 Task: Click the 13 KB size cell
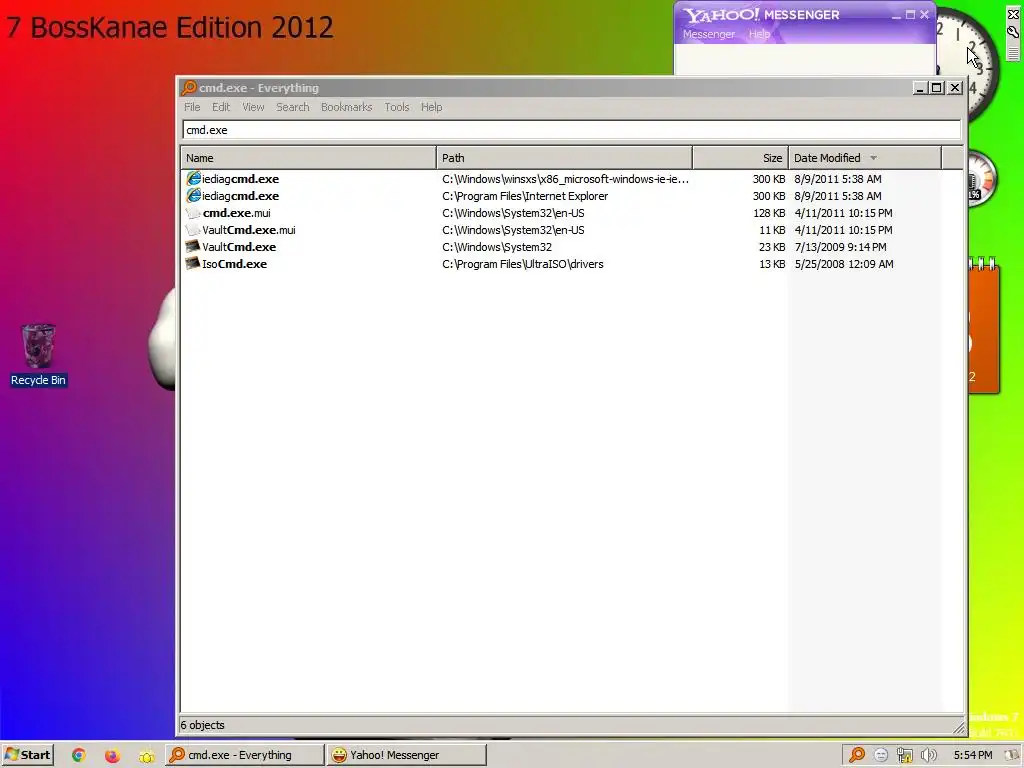[772, 264]
